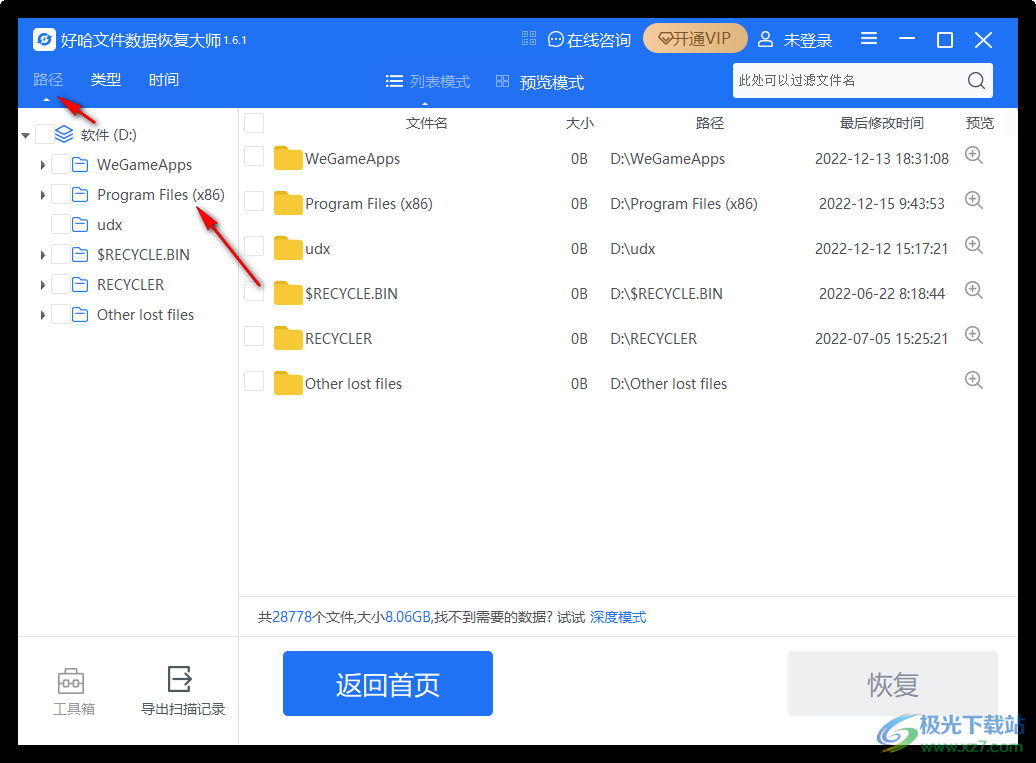The height and width of the screenshot is (763, 1036).
Task: Click the udx tree folder icon
Action: point(80,225)
